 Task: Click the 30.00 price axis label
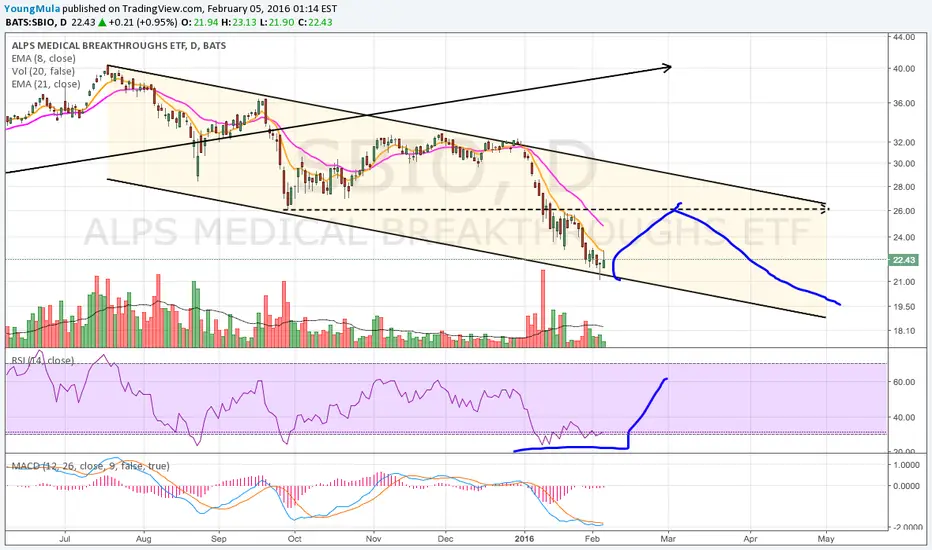click(x=903, y=164)
